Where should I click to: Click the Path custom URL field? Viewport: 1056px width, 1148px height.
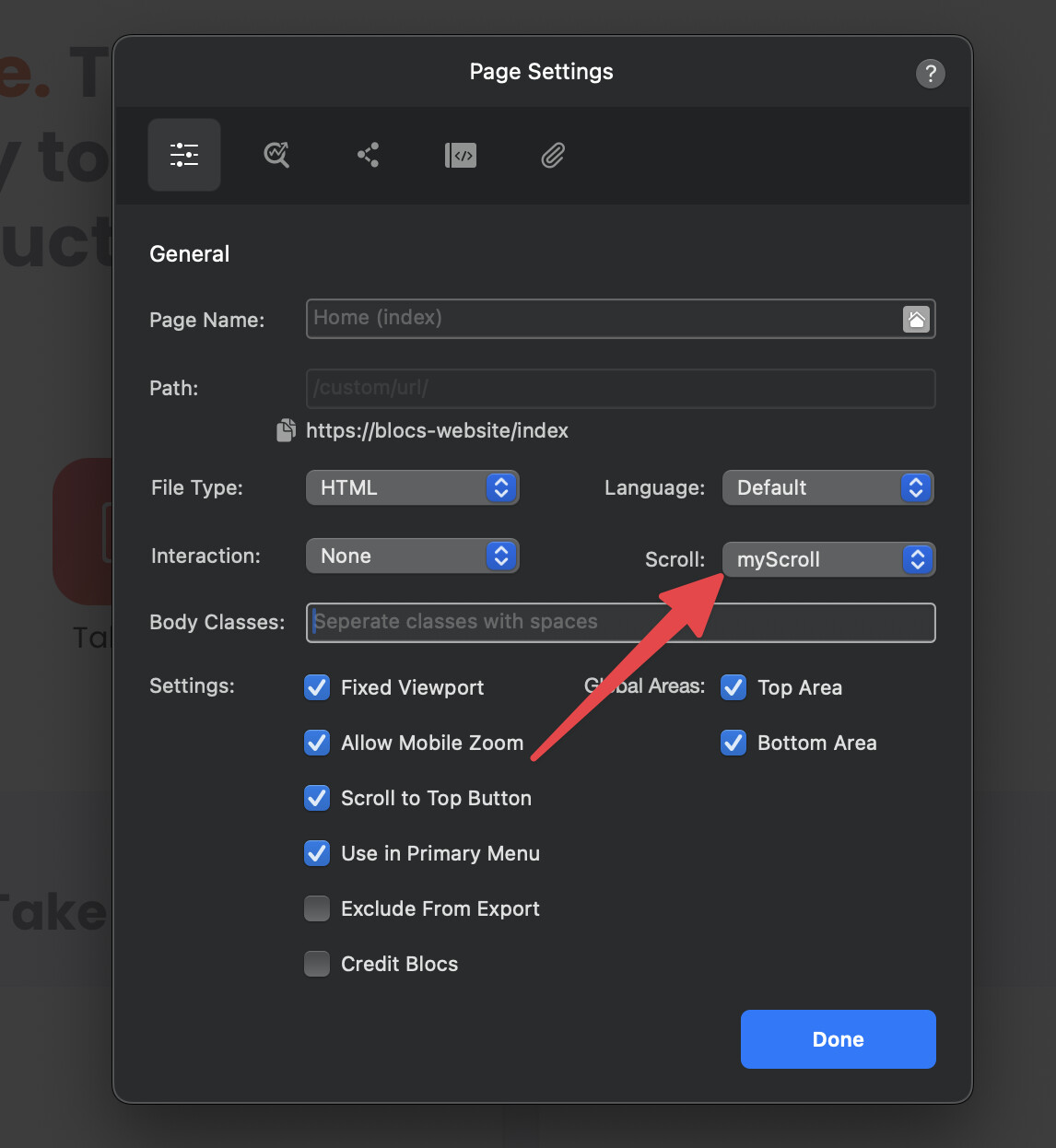620,388
